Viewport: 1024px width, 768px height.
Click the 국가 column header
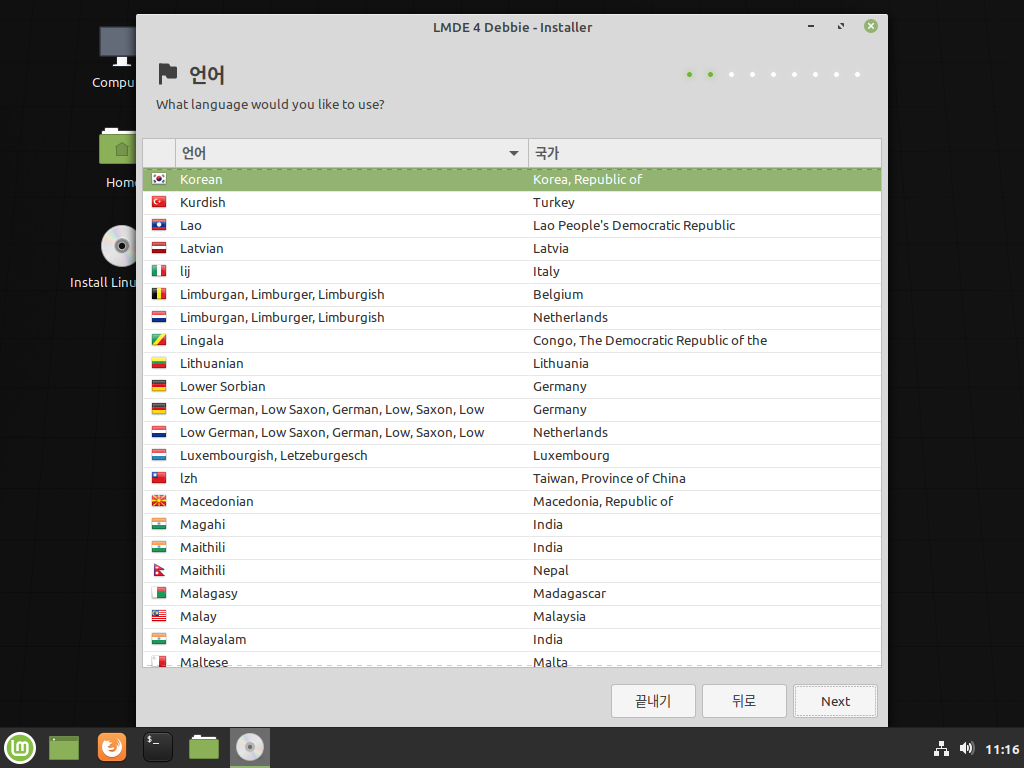tap(705, 153)
